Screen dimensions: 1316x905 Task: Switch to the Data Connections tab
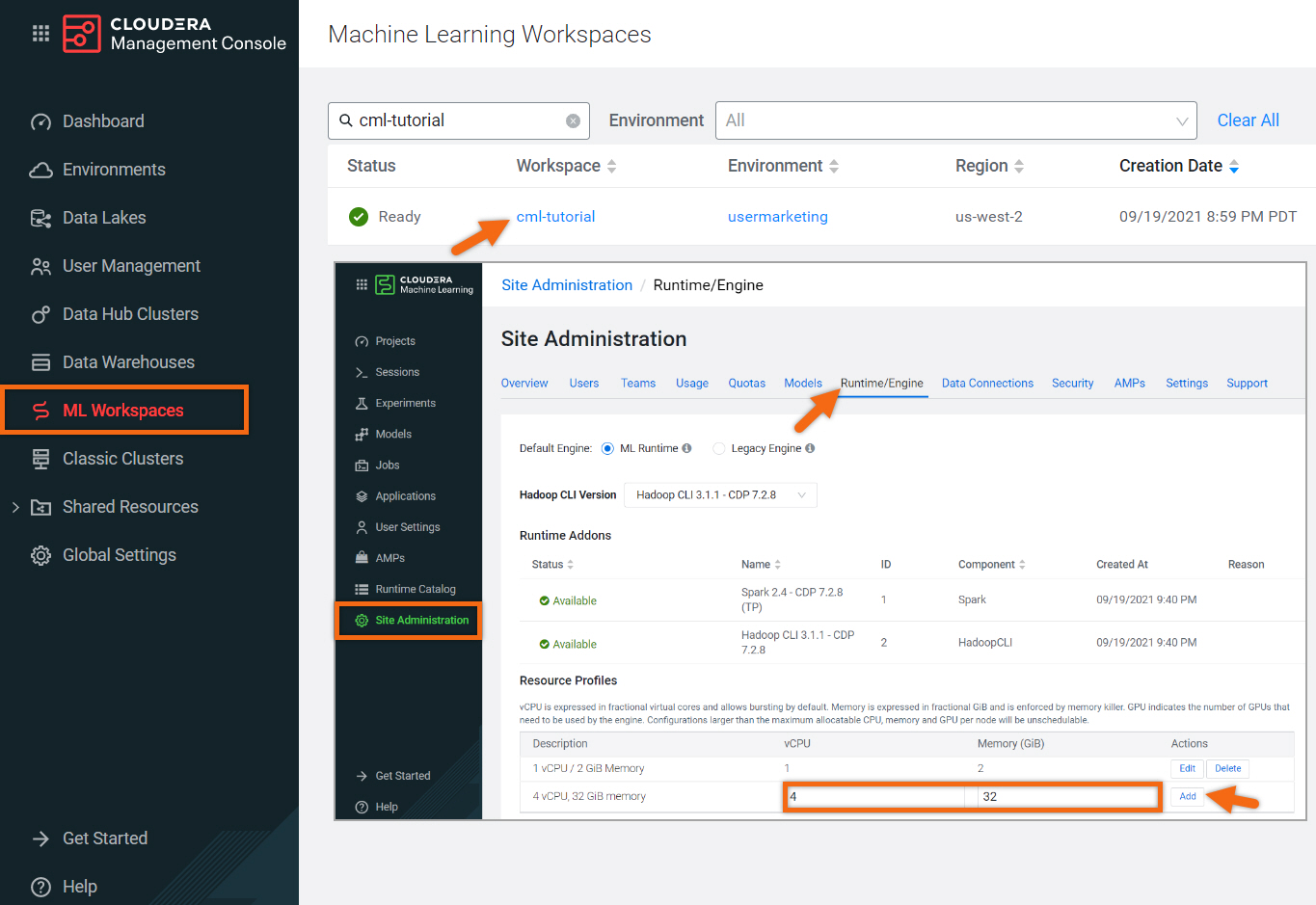pos(987,384)
